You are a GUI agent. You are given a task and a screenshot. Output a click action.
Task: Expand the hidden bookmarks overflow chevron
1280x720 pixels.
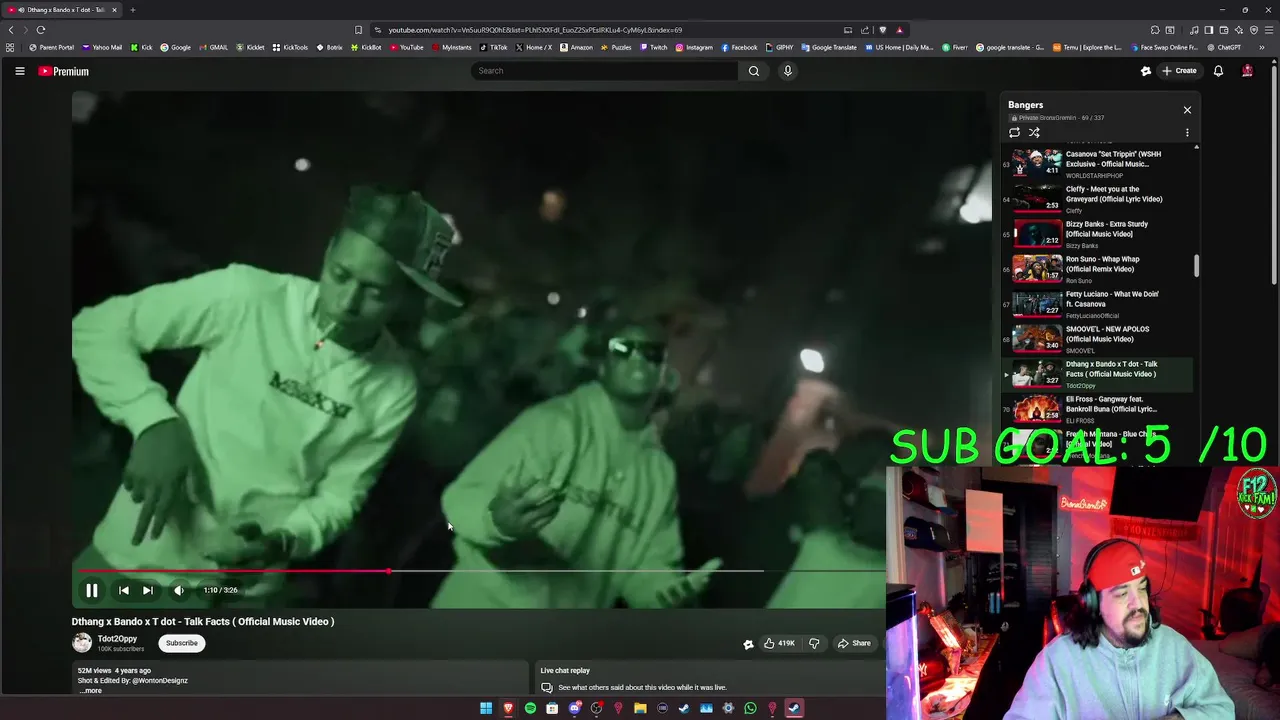1262,47
